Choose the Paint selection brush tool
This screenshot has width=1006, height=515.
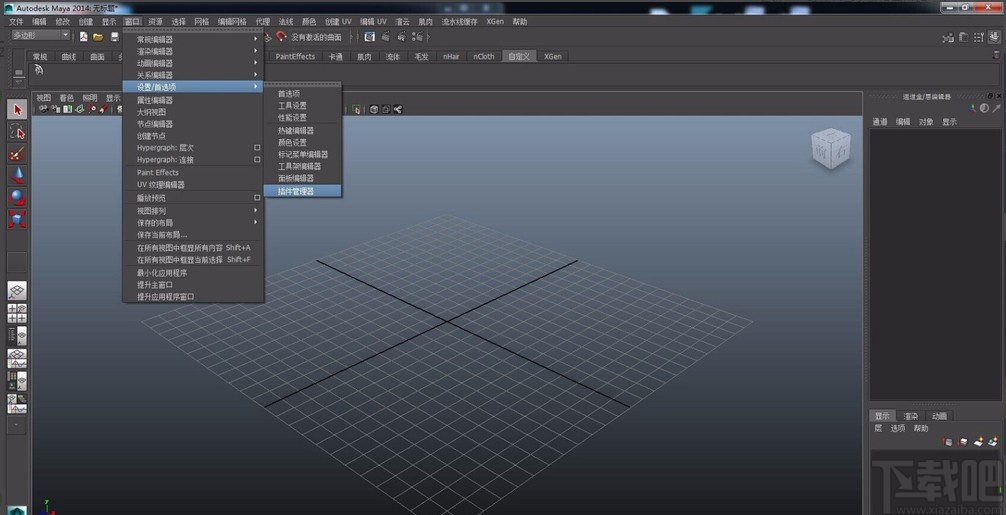click(x=17, y=154)
